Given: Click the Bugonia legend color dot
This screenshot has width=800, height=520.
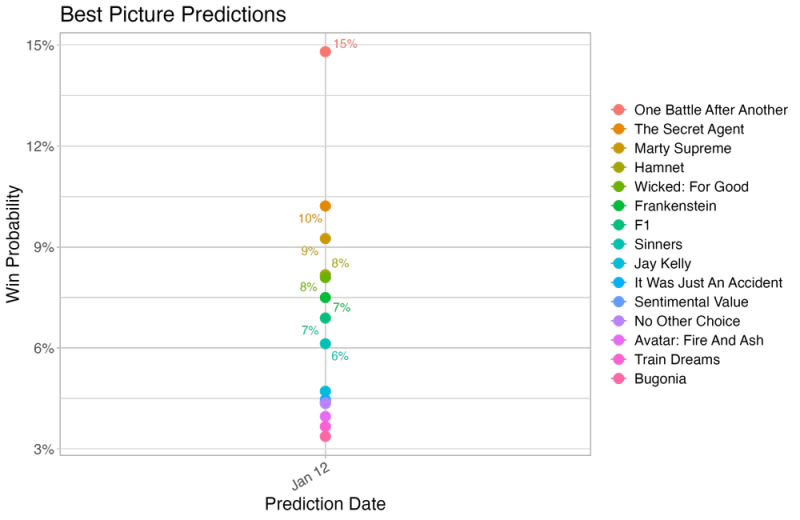Looking at the screenshot, I should click(x=618, y=379).
